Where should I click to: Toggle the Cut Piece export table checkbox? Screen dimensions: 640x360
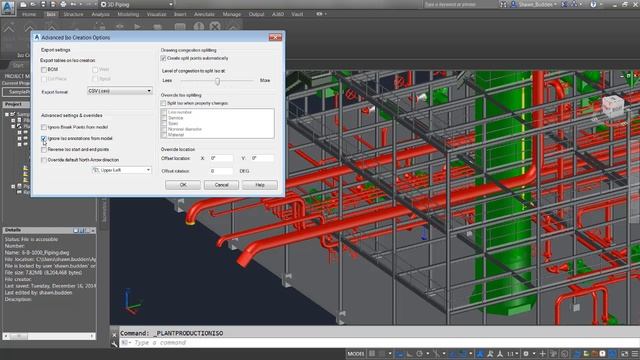pos(44,79)
